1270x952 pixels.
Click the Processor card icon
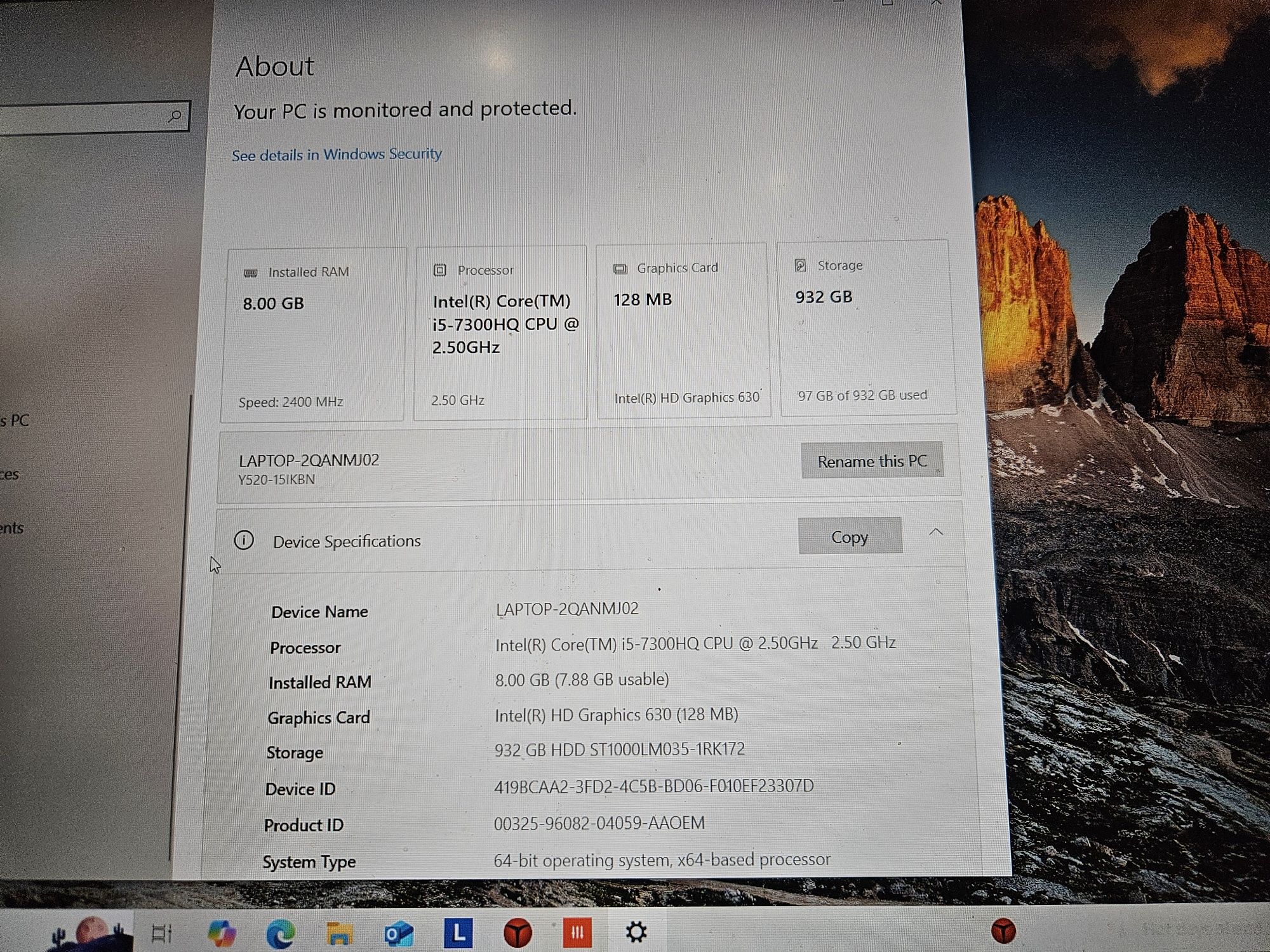click(439, 270)
